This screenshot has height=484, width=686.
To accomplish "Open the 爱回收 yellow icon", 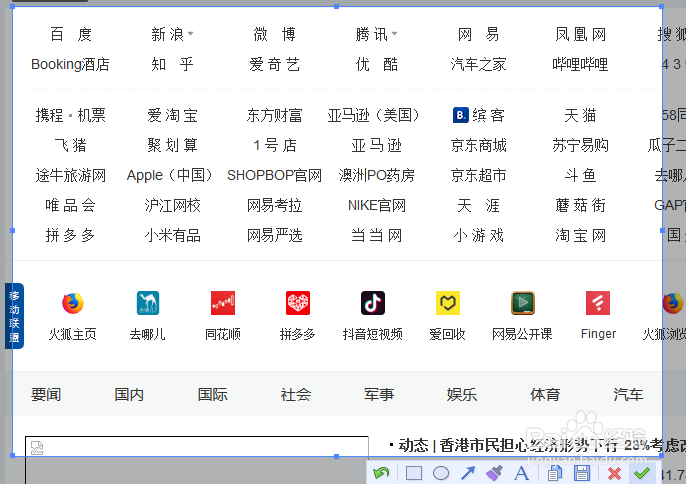I will click(x=448, y=303).
